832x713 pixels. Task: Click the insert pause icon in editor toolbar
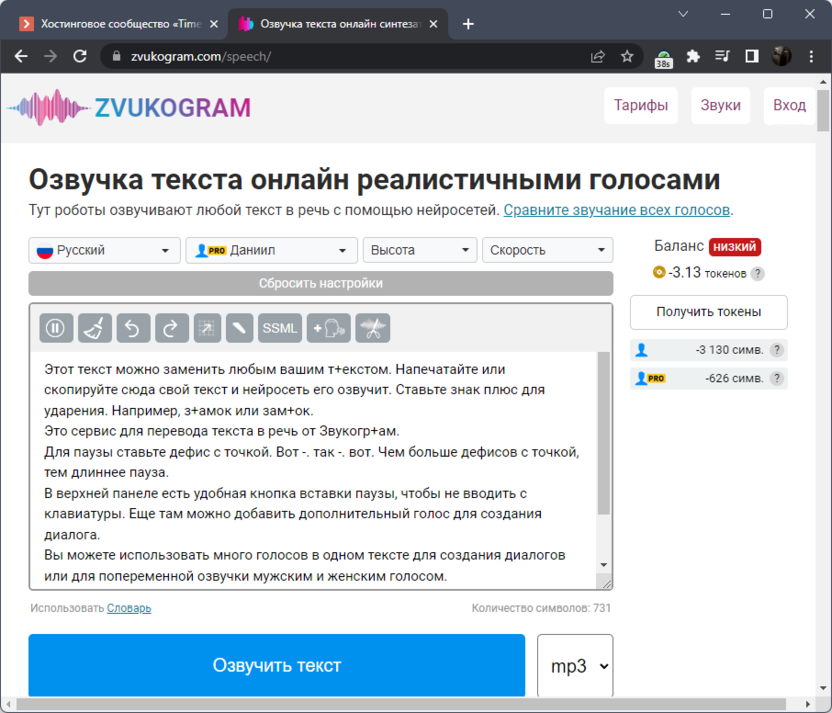(x=57, y=328)
